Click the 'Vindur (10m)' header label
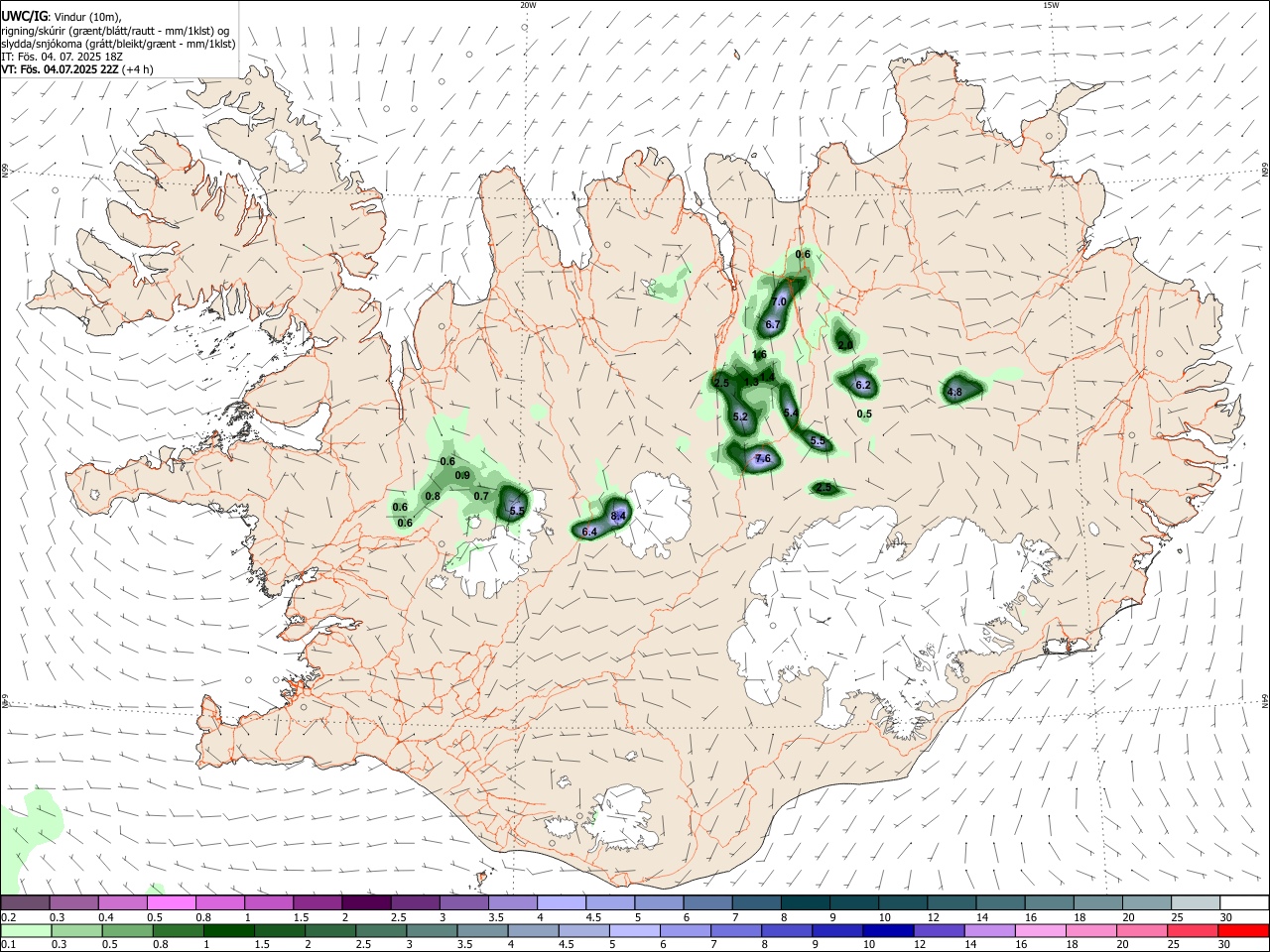The width and height of the screenshot is (1270, 952). (x=87, y=17)
